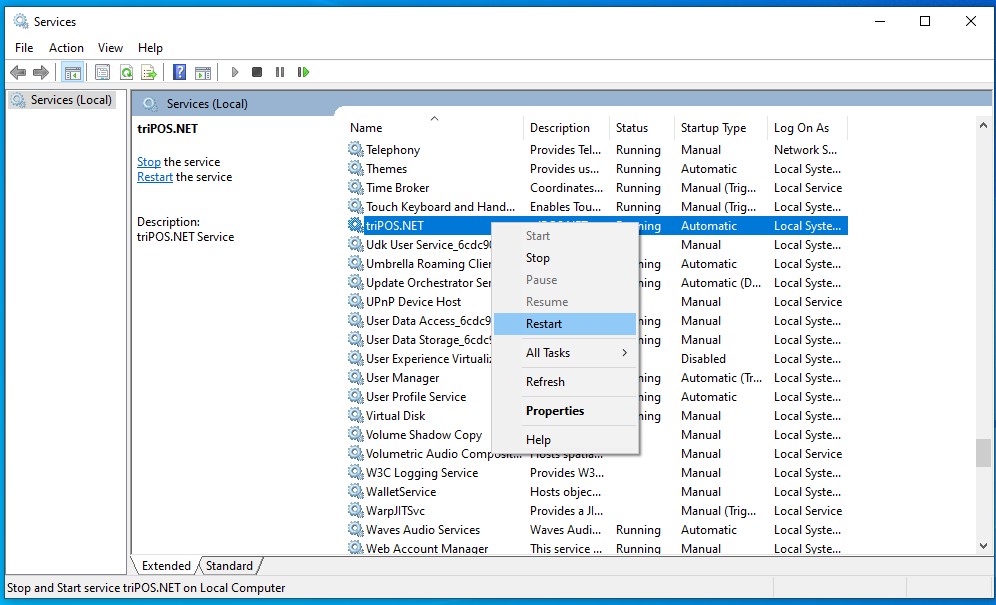Click the Restart Service toolbar icon

pos(303,72)
